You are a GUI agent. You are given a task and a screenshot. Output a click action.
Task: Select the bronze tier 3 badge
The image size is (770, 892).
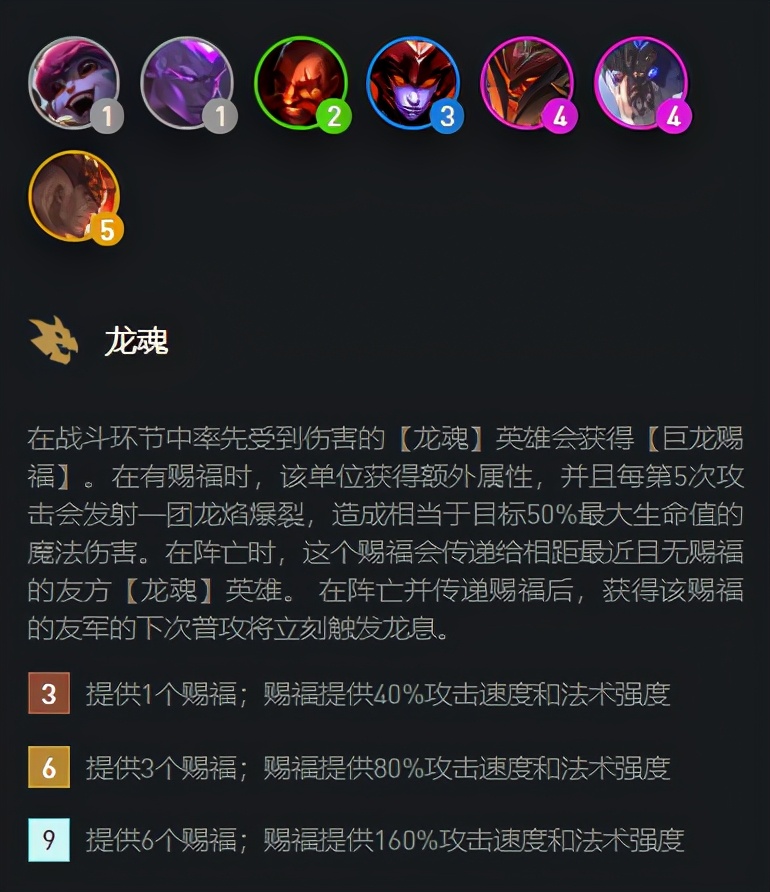(x=49, y=693)
